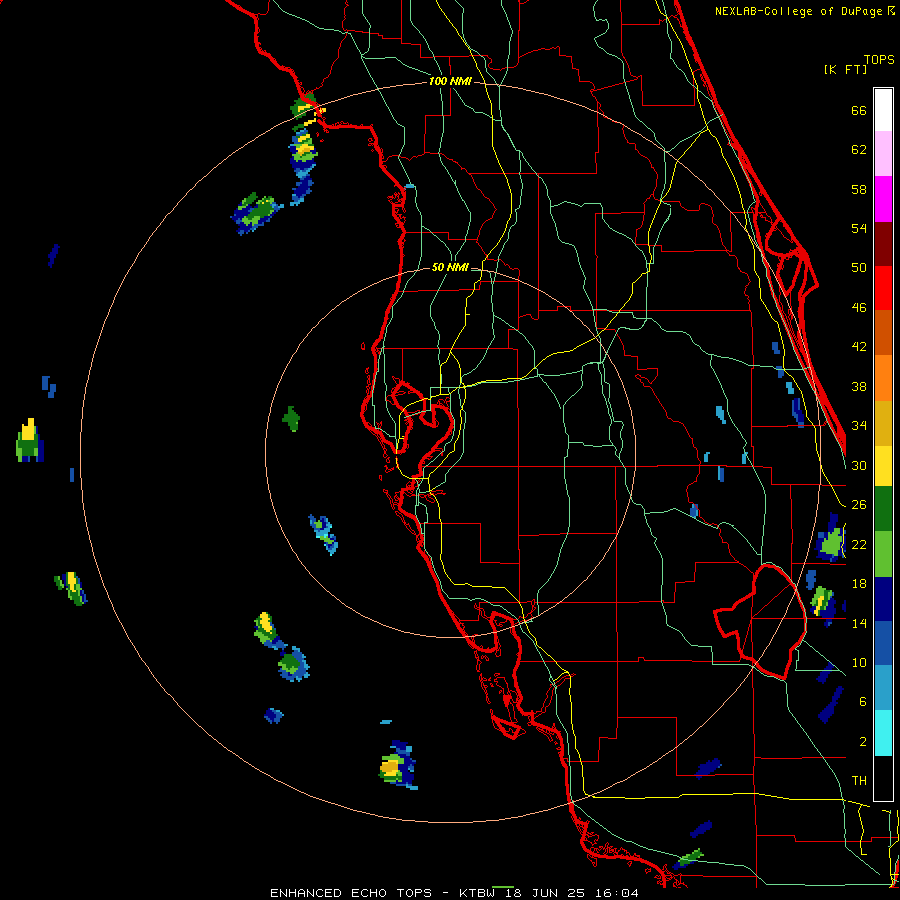This screenshot has width=900, height=900.
Task: Click the ENHANCED ECHO TOPS caption text
Action: click(351, 893)
